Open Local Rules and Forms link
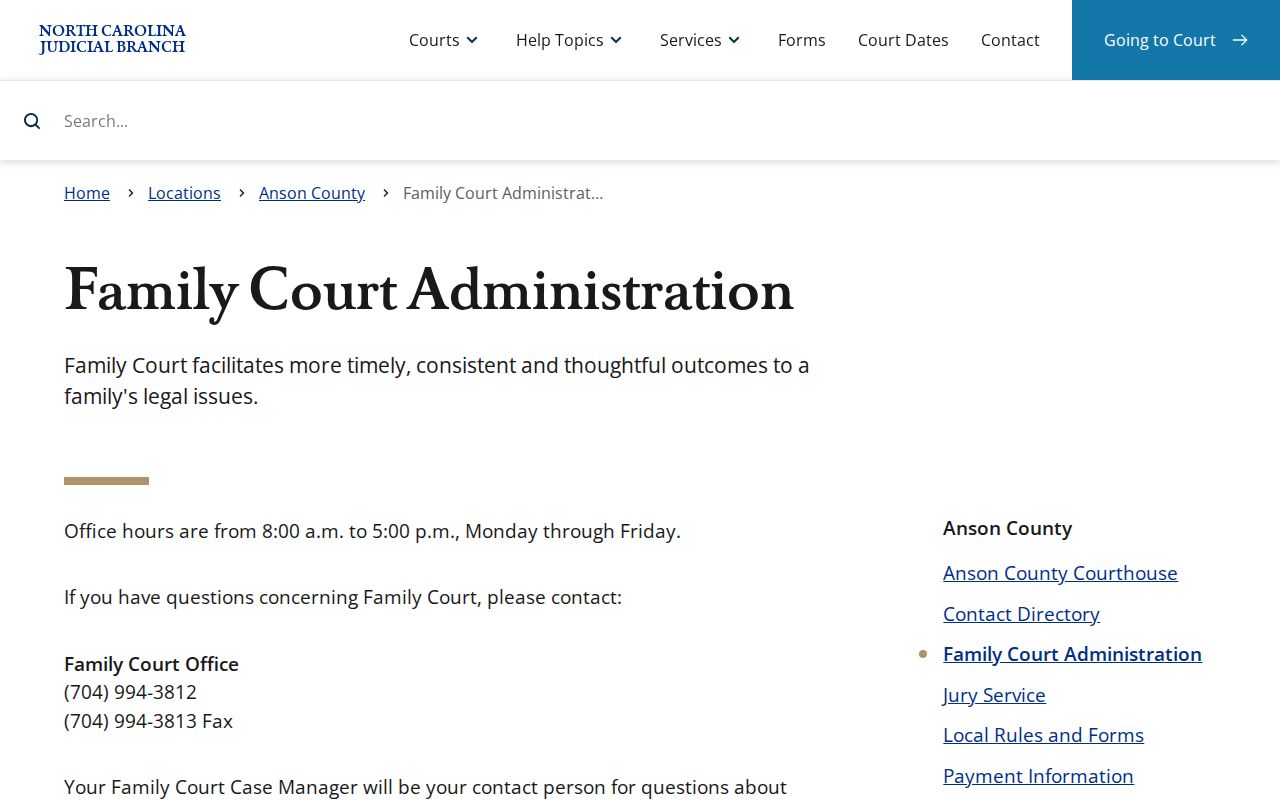The width and height of the screenshot is (1280, 800). point(1043,735)
